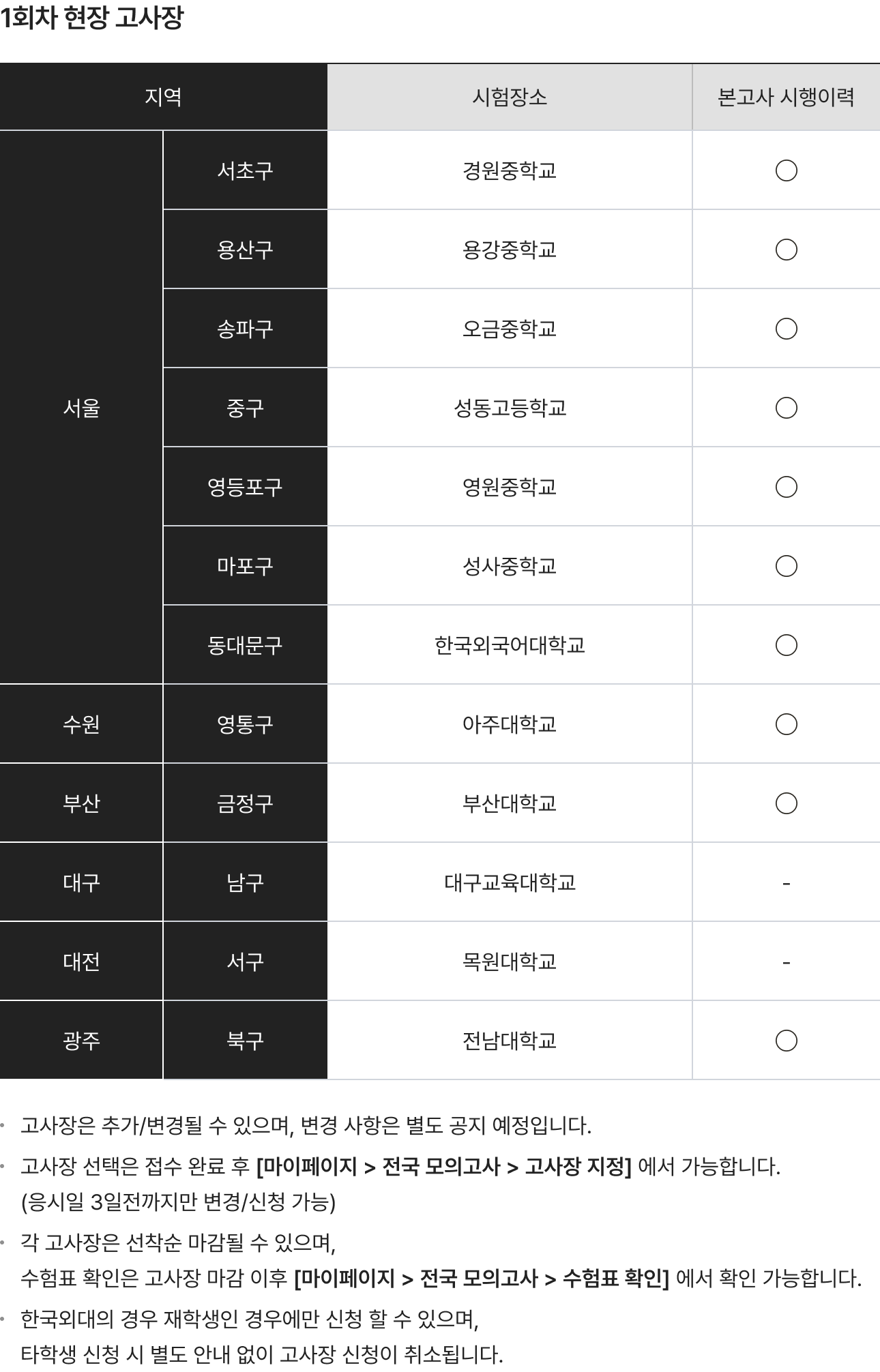Click the circle mark in 경원중학교 row

786,170
